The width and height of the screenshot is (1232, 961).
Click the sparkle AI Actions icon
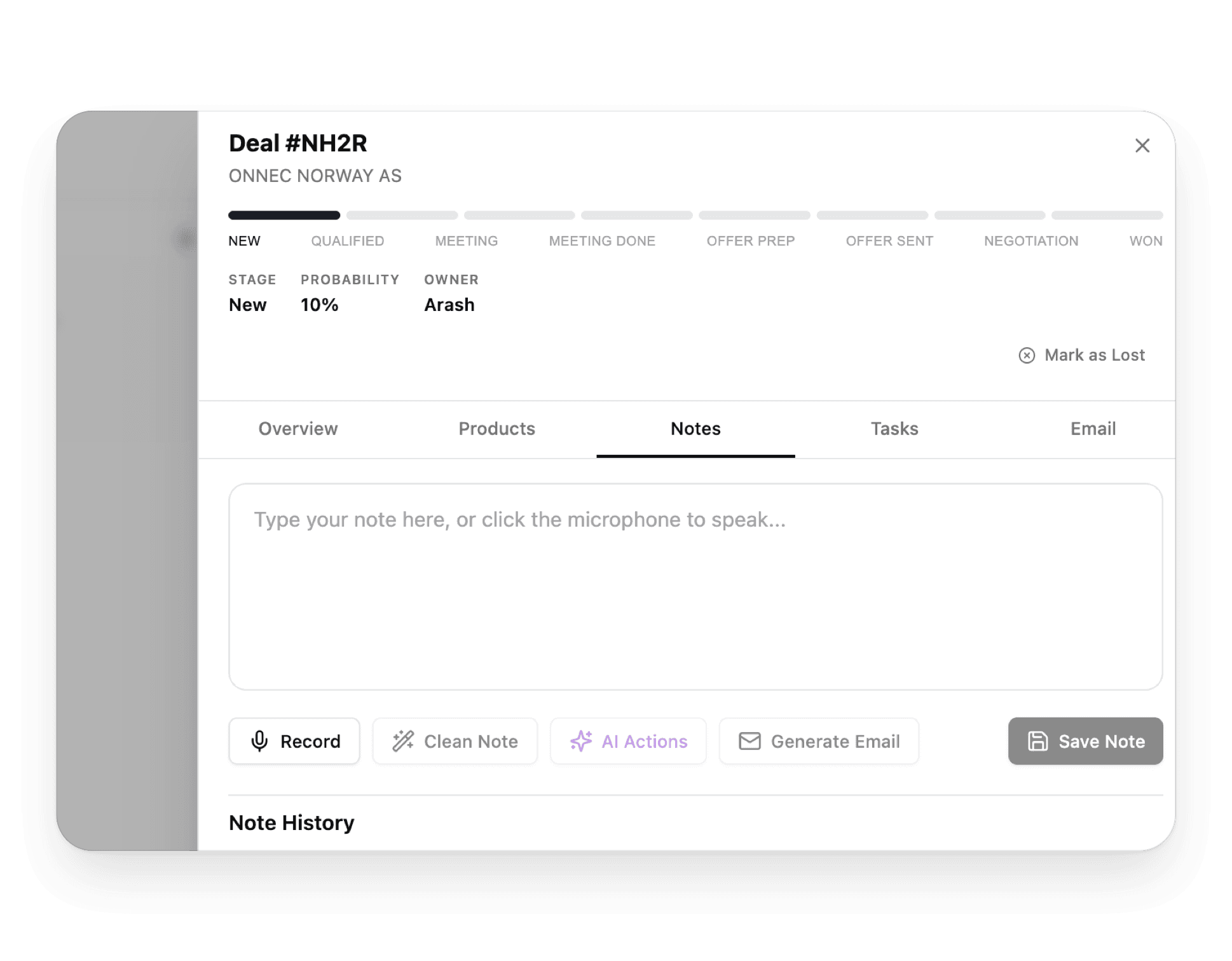[580, 741]
